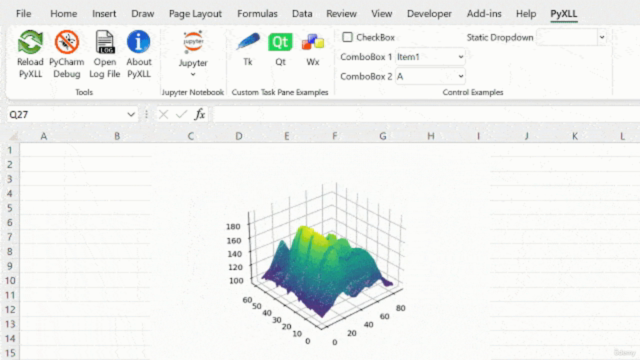The image size is (640, 360).
Task: Expand the ComboBox 1 dropdown
Action: click(x=460, y=57)
